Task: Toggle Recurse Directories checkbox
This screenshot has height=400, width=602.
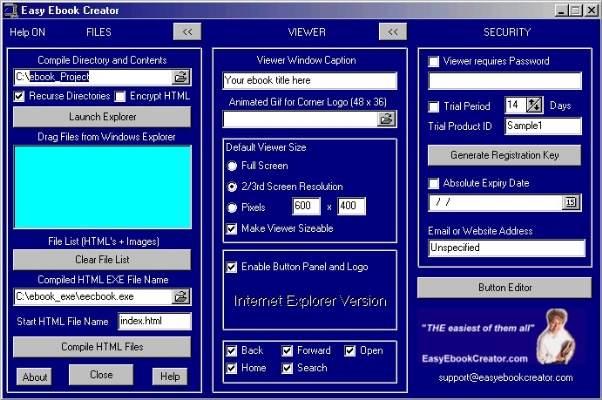Action: click(x=20, y=97)
